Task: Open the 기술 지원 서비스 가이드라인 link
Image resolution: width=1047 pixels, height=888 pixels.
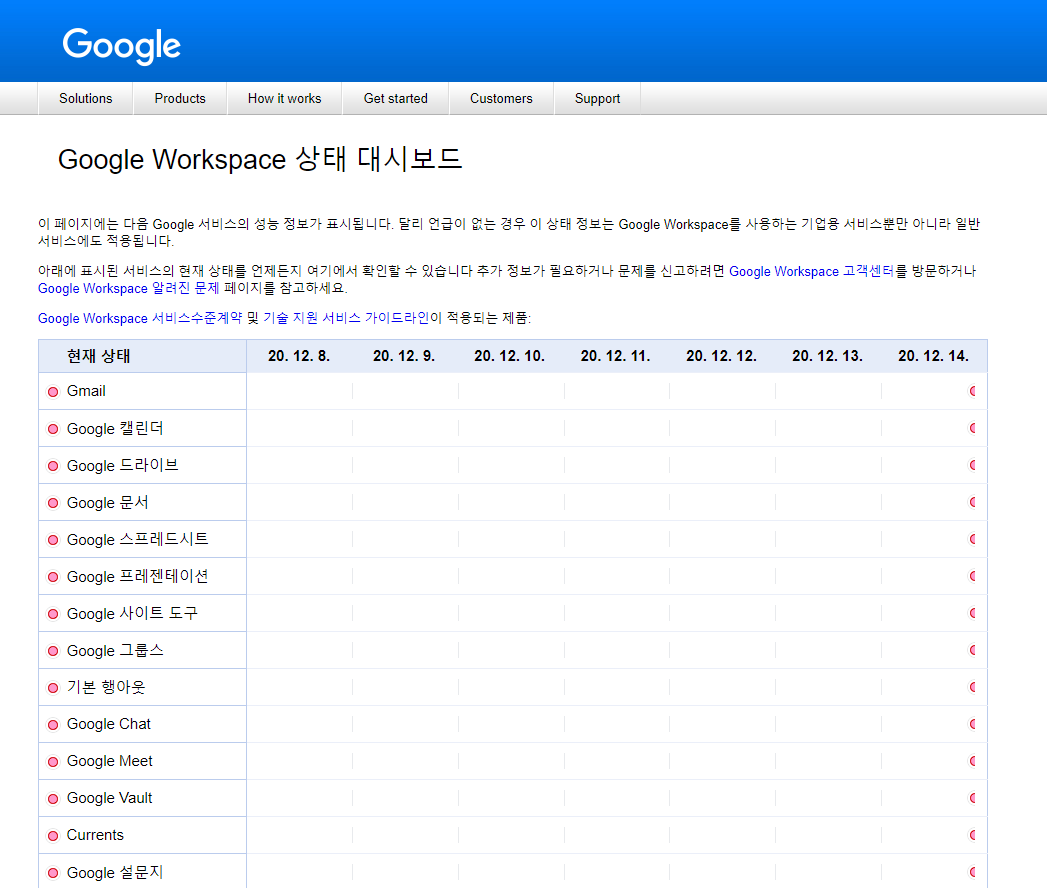Action: (x=346, y=318)
